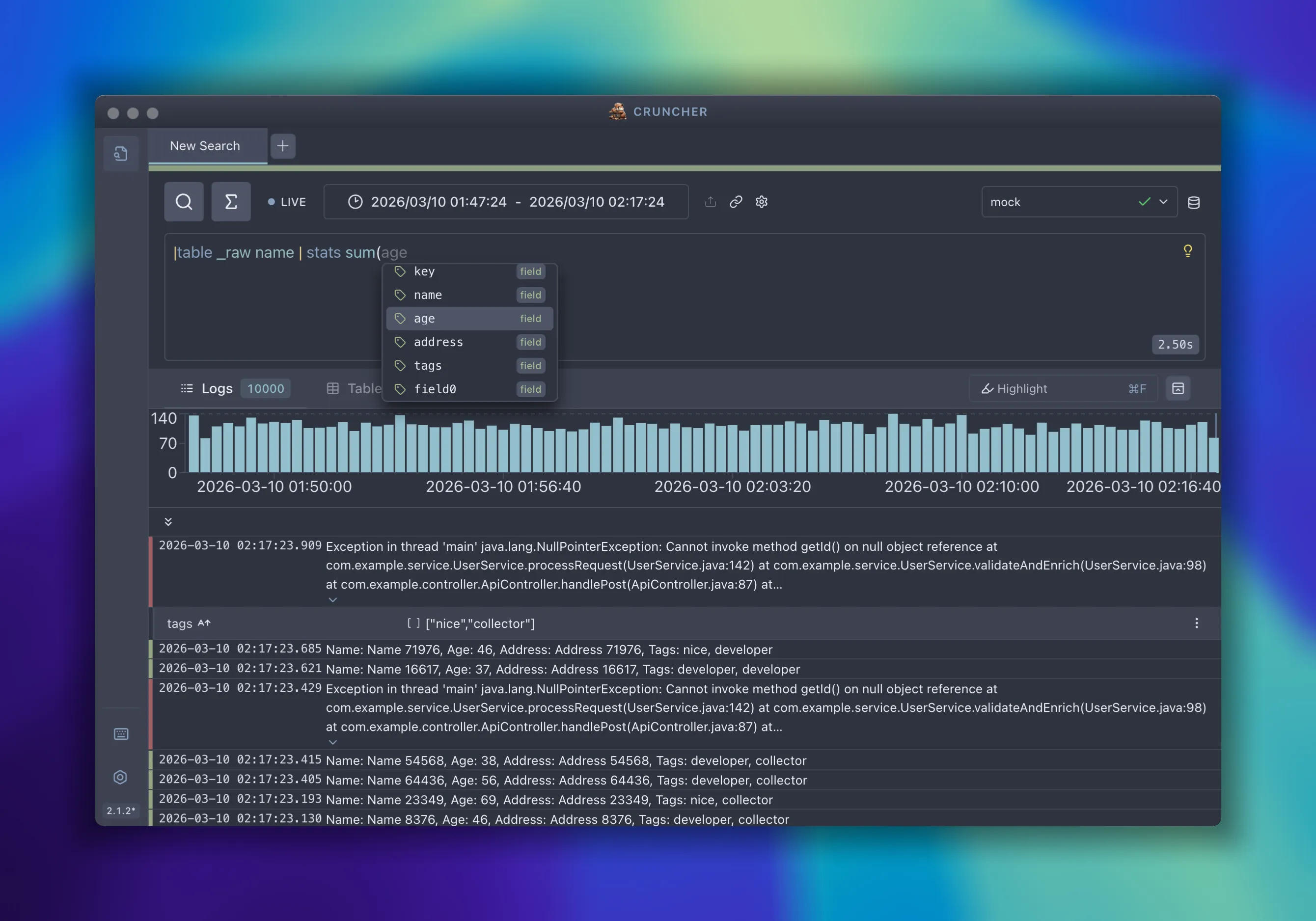Switch to the Table tab
Viewport: 1316px width, 921px height.
354,388
